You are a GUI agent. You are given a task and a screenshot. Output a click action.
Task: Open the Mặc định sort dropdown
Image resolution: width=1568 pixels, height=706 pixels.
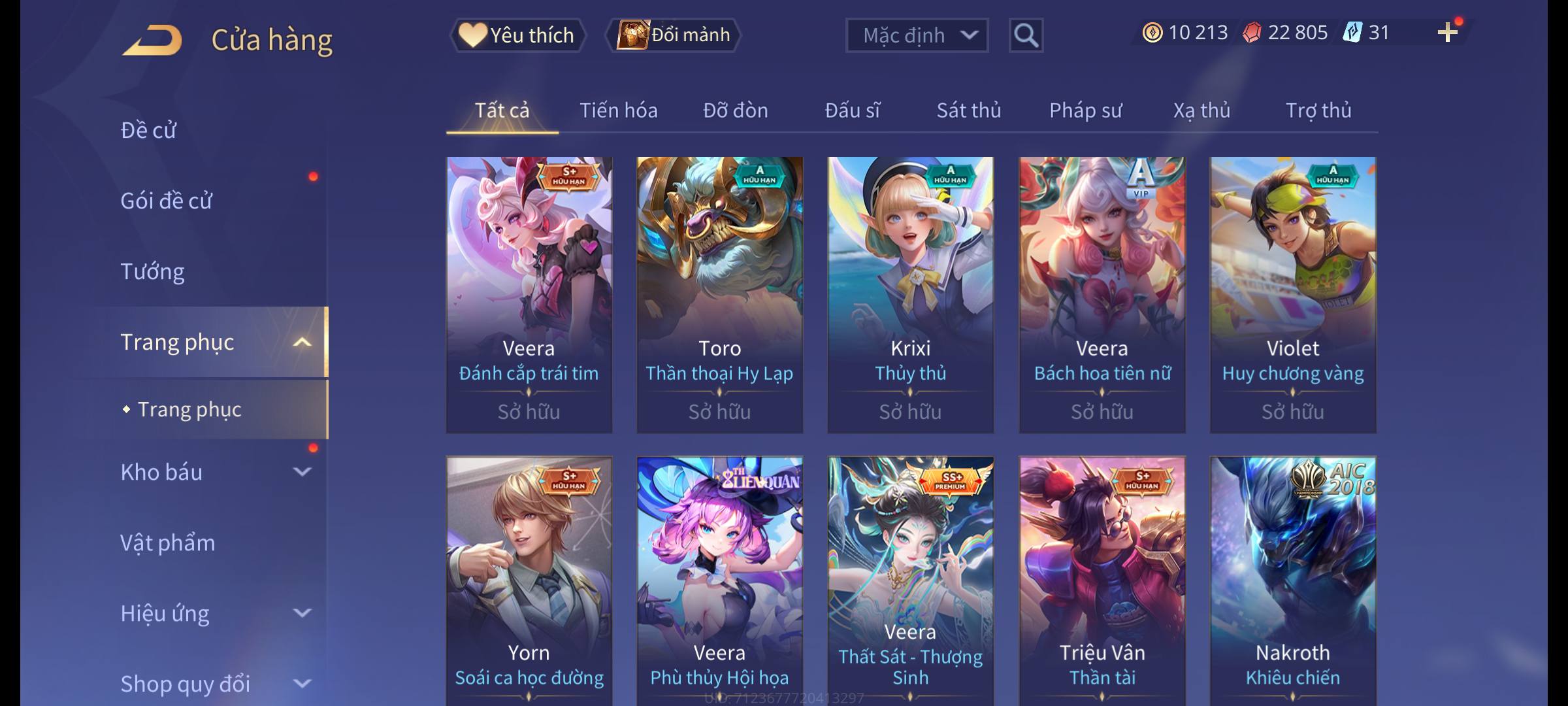917,35
